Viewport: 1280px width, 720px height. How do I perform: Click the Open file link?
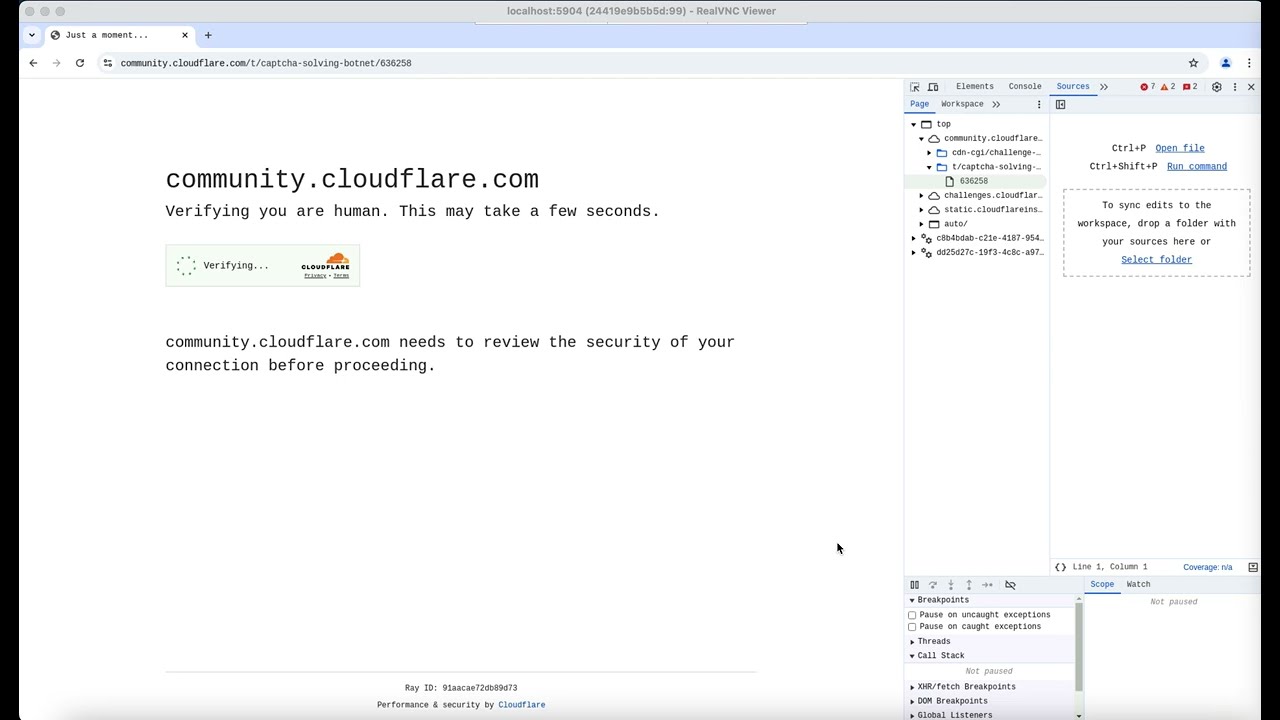pyautogui.click(x=1180, y=148)
